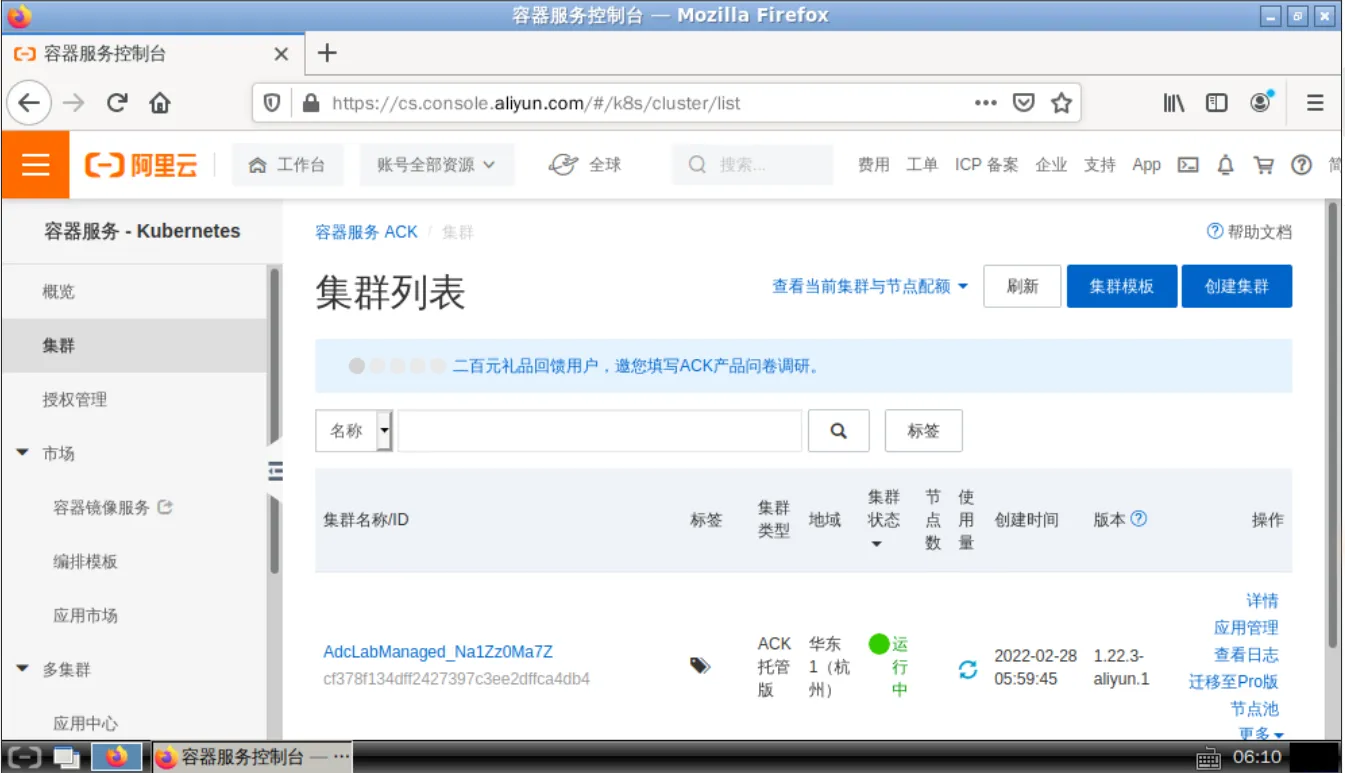Screen dimensions: 1345x773
Task: Go back with browser back arrow
Action: [x=29, y=103]
